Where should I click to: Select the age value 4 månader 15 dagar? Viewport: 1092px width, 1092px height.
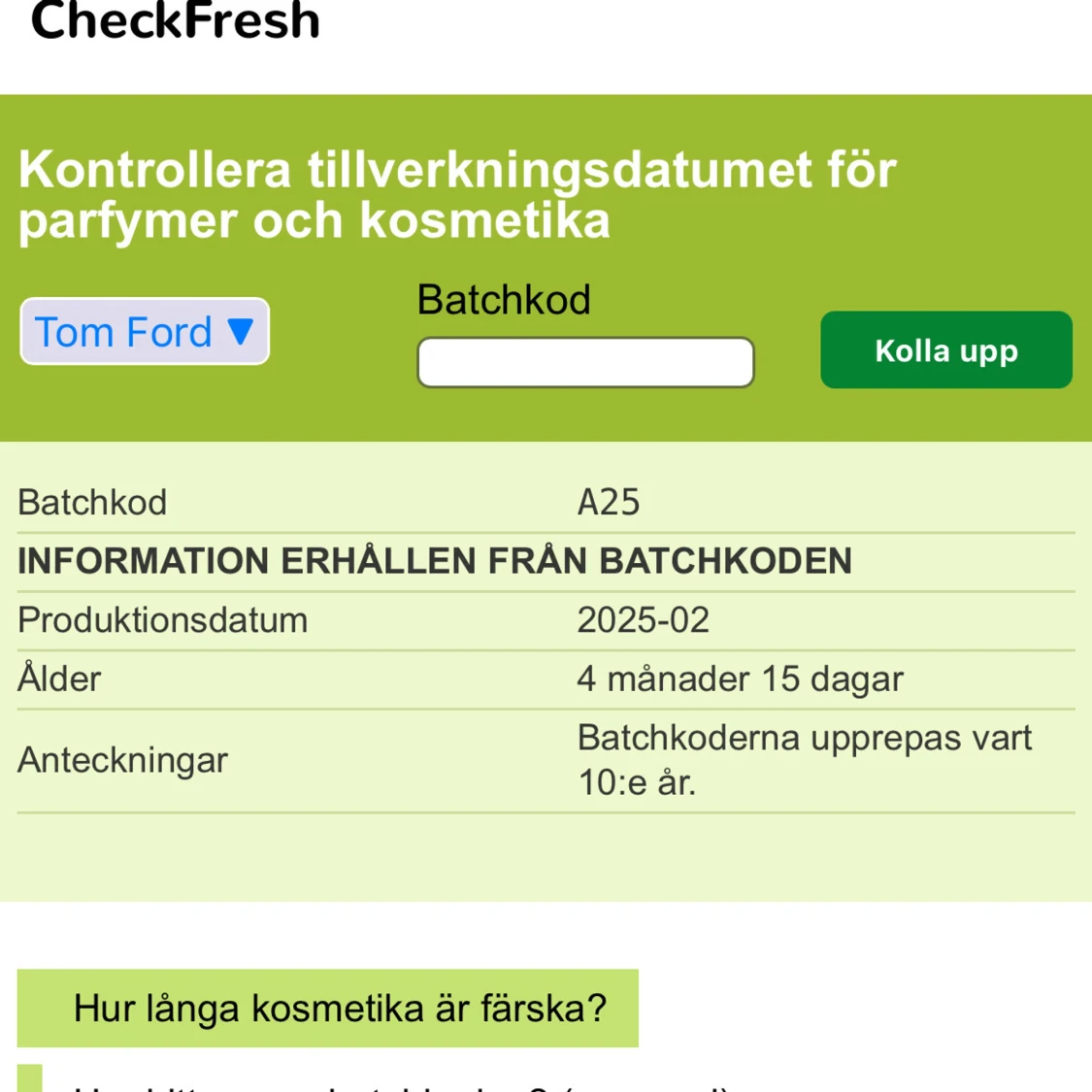point(740,679)
